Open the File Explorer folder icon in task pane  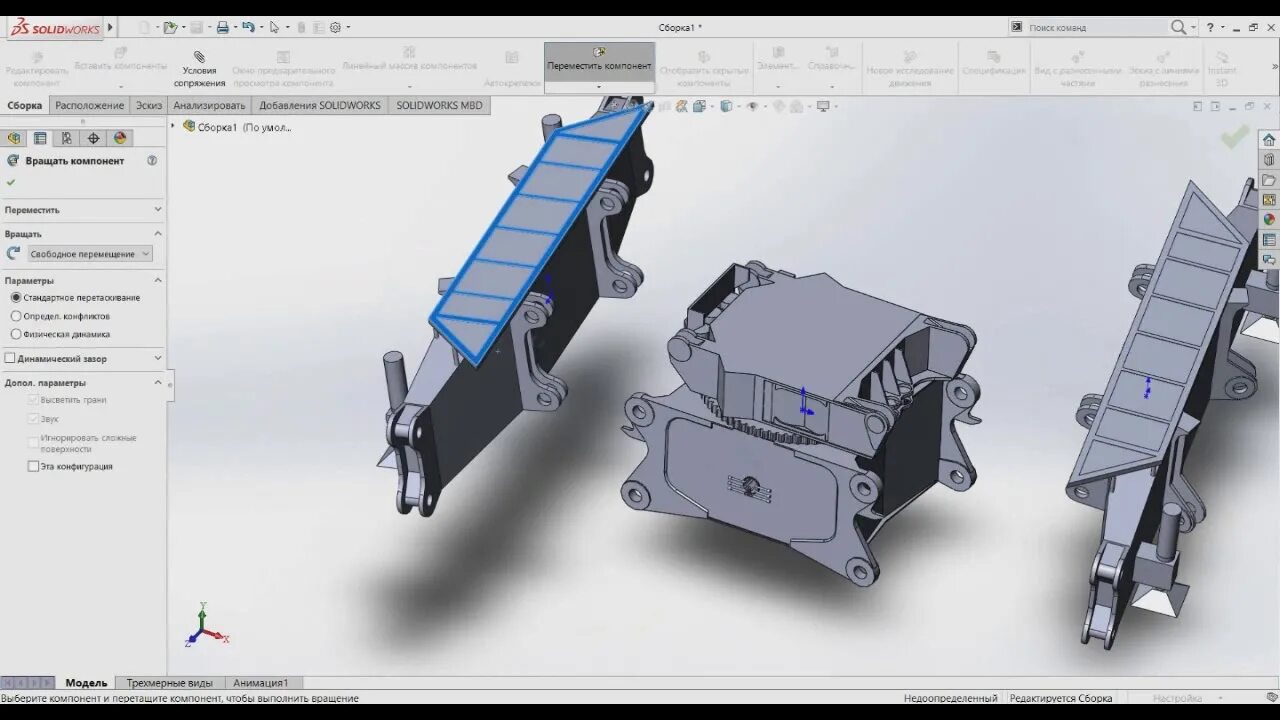[1269, 180]
